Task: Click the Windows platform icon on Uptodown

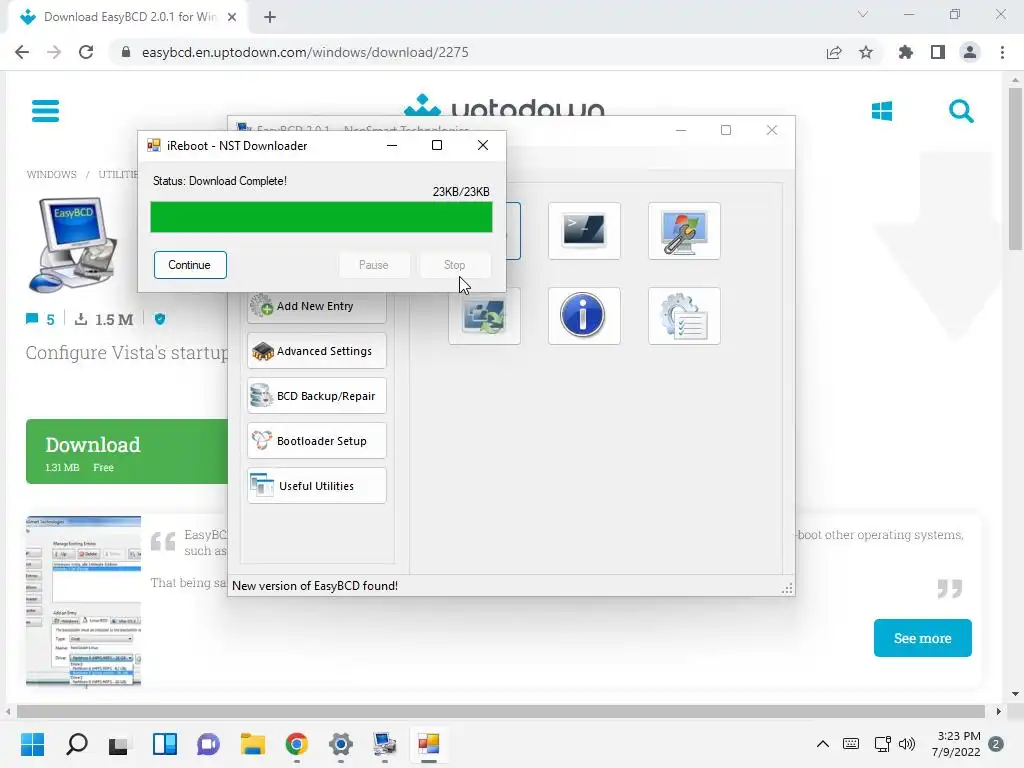Action: pos(882,111)
